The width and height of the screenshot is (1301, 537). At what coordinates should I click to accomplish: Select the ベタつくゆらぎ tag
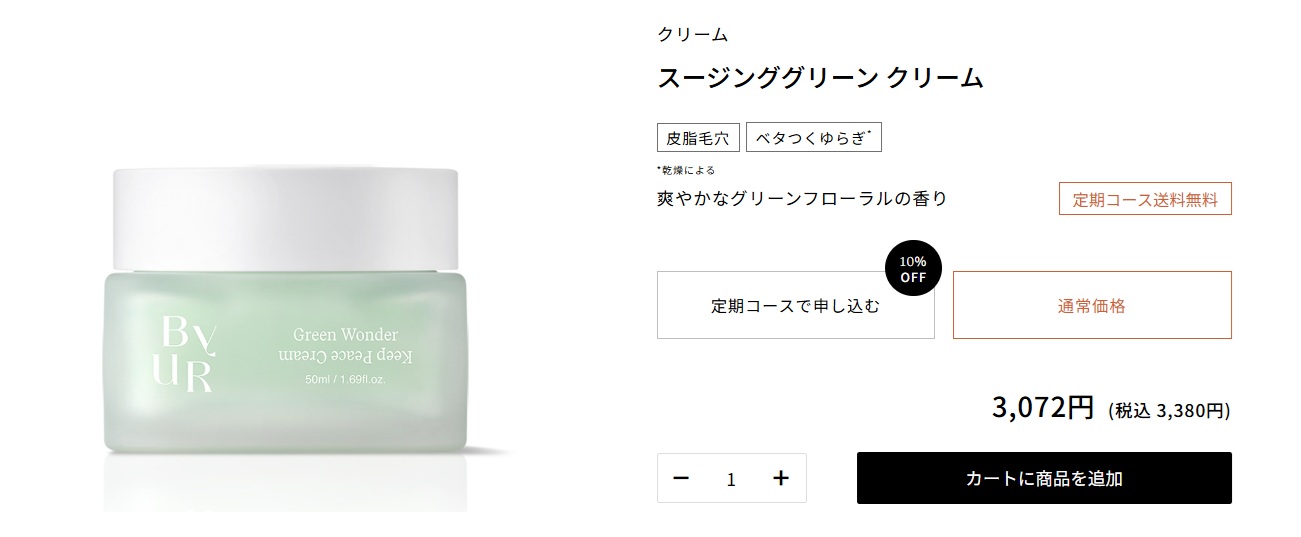coord(814,138)
